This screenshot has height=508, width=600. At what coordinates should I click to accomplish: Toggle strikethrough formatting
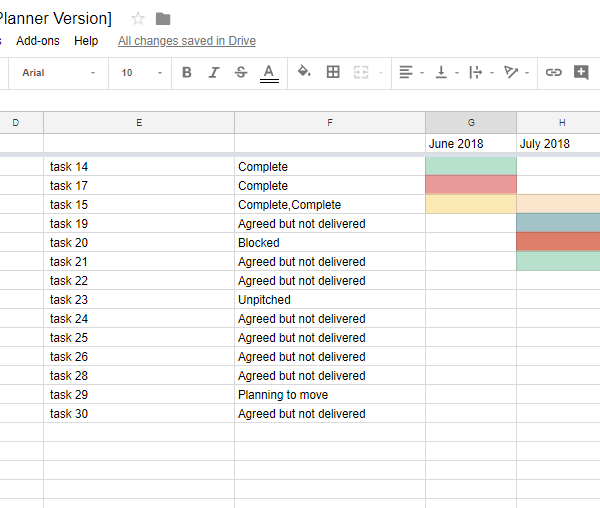240,72
